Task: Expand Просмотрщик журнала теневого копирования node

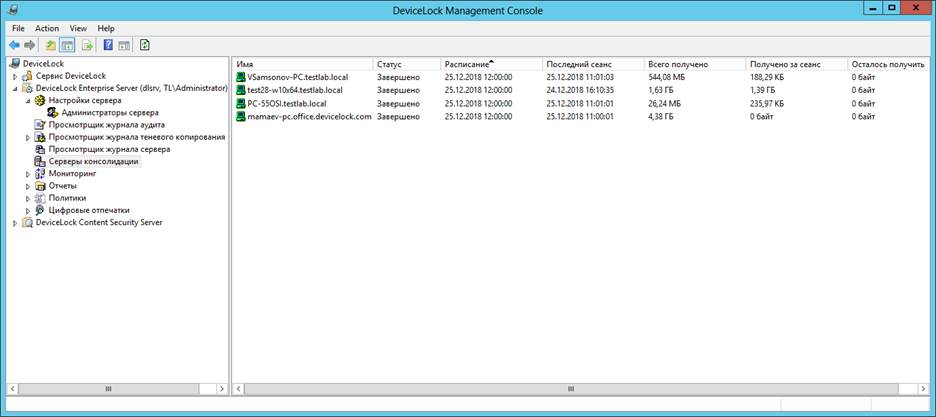Action: [28, 137]
